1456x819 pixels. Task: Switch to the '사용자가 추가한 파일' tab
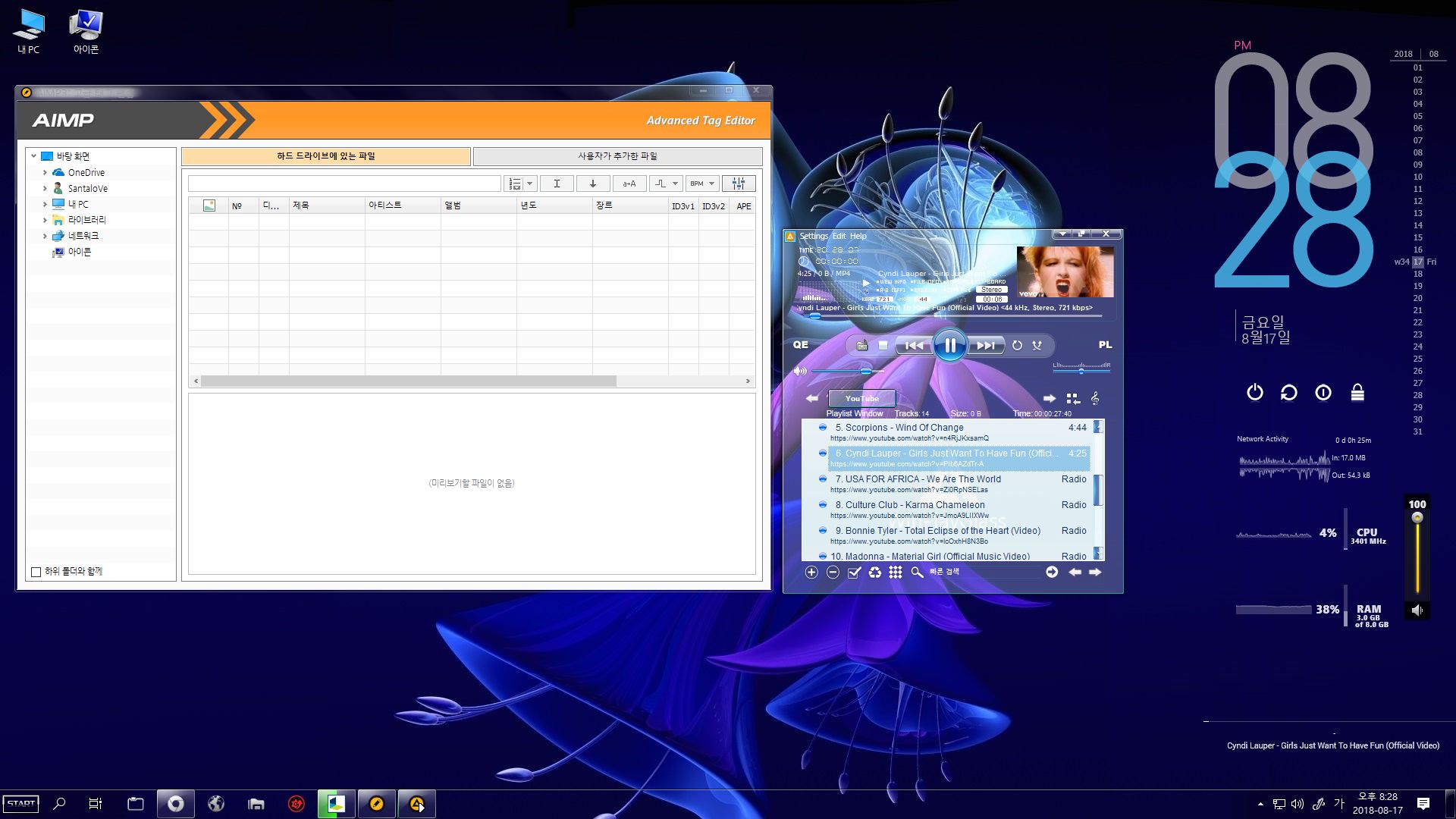point(617,156)
